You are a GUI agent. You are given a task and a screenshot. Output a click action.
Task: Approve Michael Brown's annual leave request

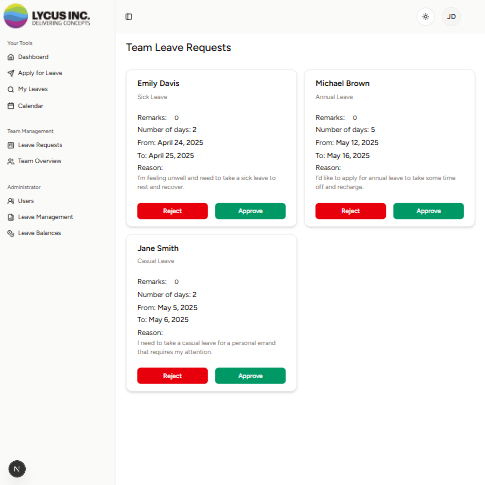point(428,211)
